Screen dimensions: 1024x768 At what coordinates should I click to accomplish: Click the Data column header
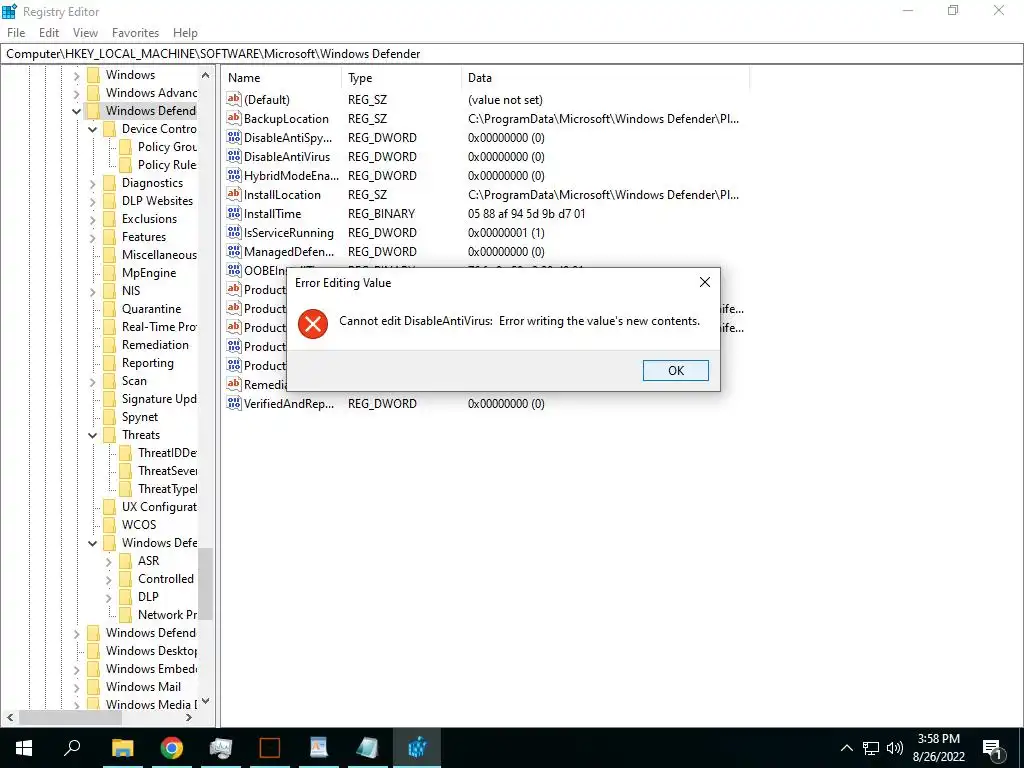[605, 78]
